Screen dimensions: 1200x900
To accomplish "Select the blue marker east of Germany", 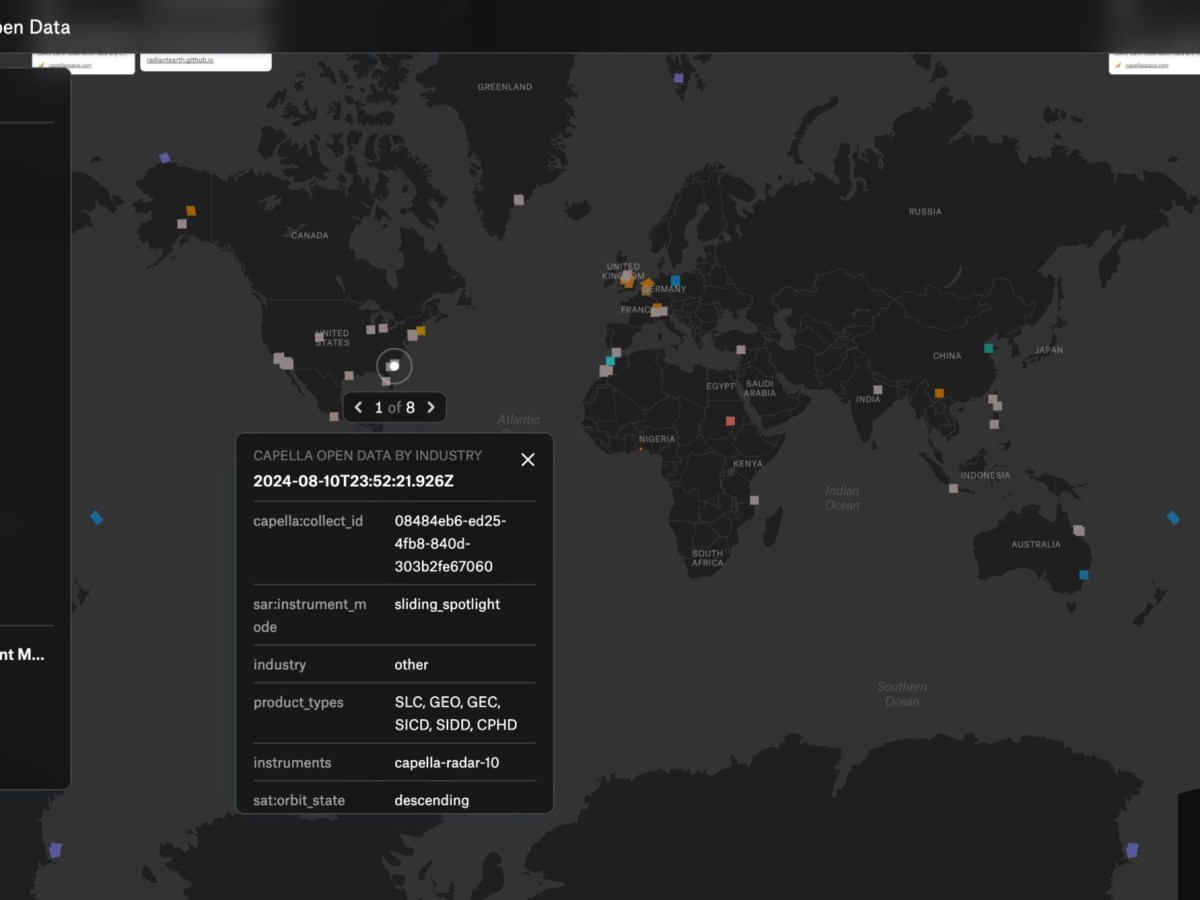I will click(x=675, y=281).
